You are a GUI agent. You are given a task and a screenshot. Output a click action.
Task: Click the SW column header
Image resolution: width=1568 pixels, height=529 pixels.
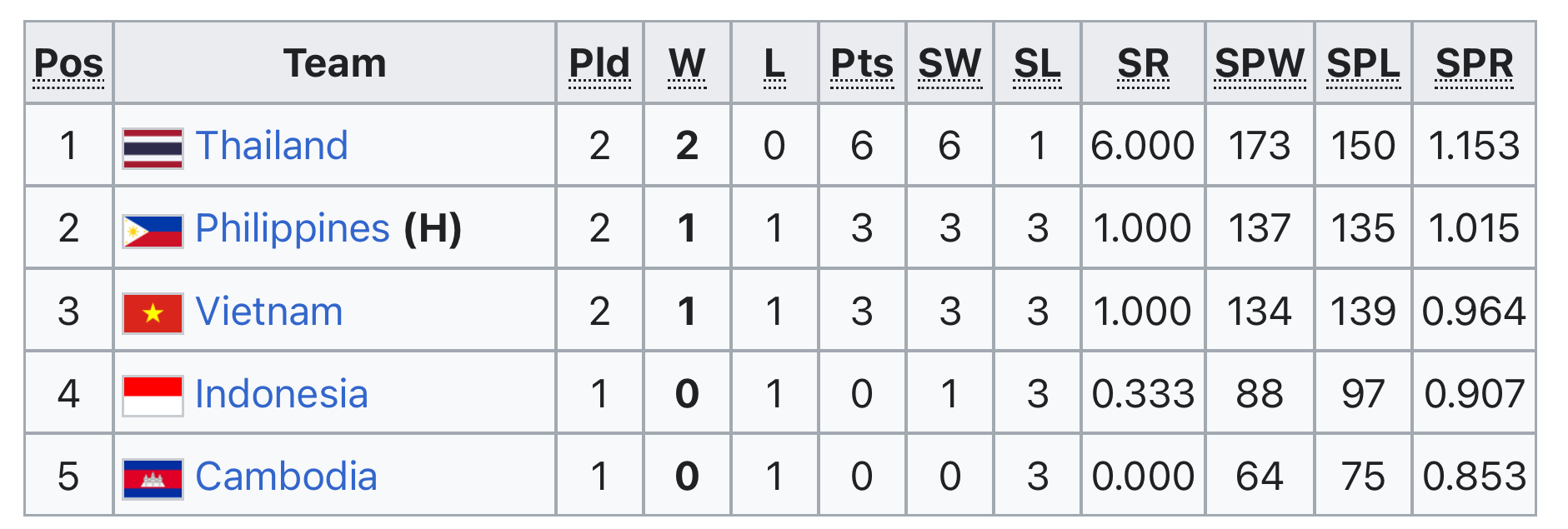pos(949,64)
